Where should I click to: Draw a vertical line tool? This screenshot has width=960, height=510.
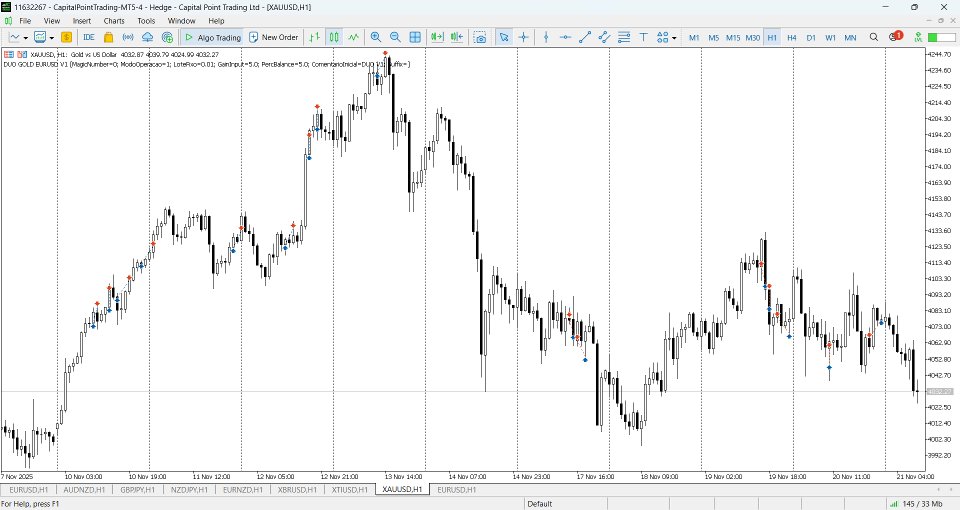coord(546,37)
